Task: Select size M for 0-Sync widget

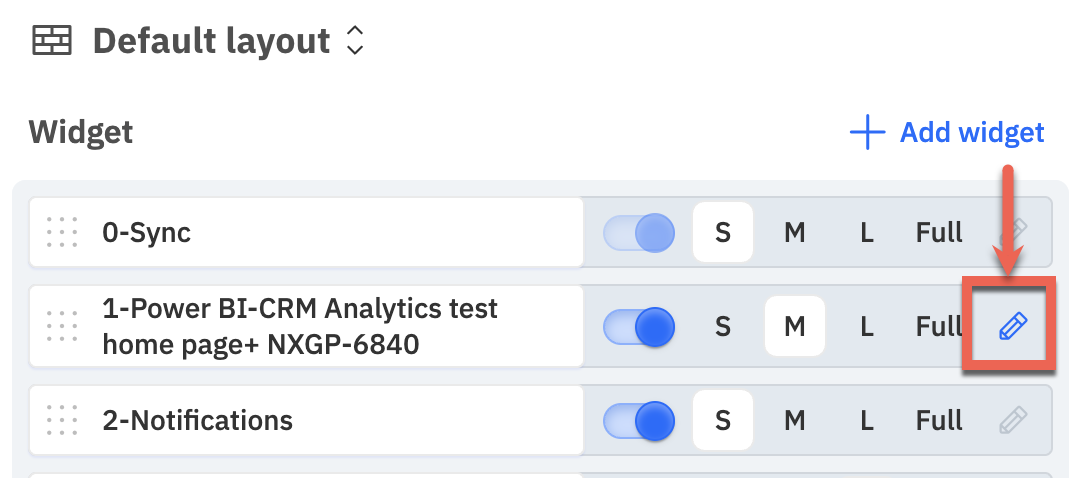Action: pos(794,232)
